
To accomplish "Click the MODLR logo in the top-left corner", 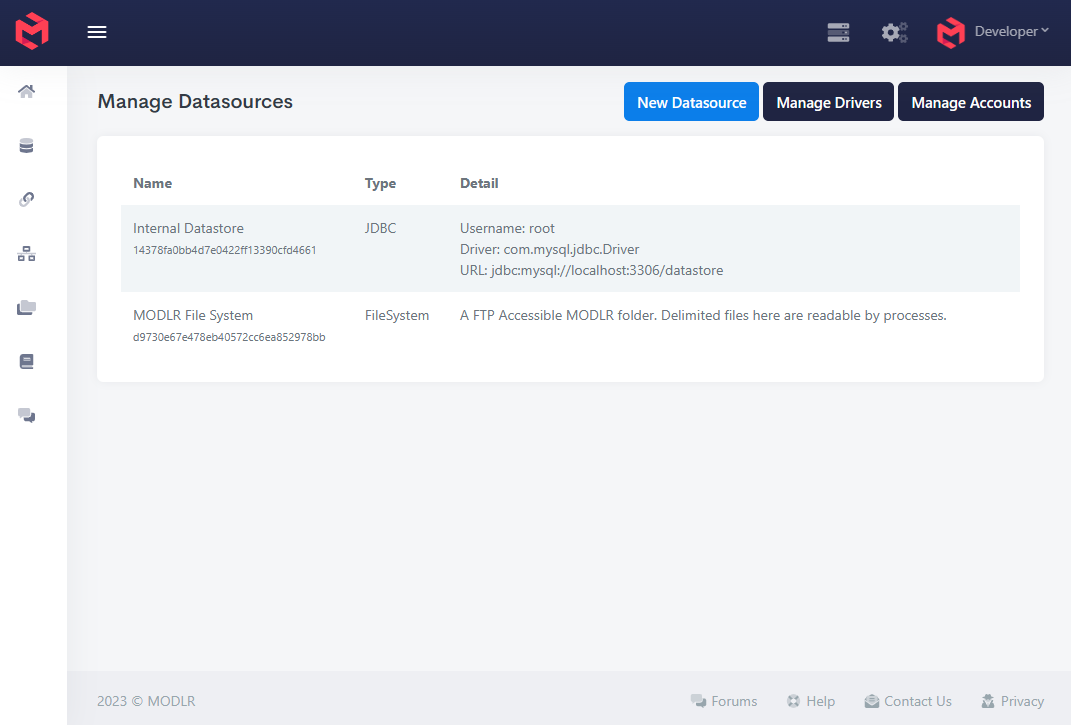I will (29, 31).
